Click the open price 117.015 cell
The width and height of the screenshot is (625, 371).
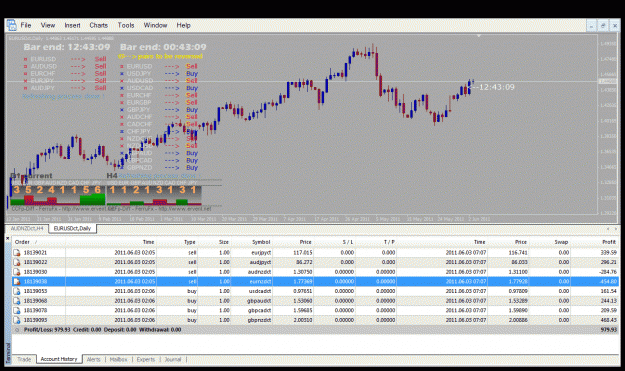(303, 253)
